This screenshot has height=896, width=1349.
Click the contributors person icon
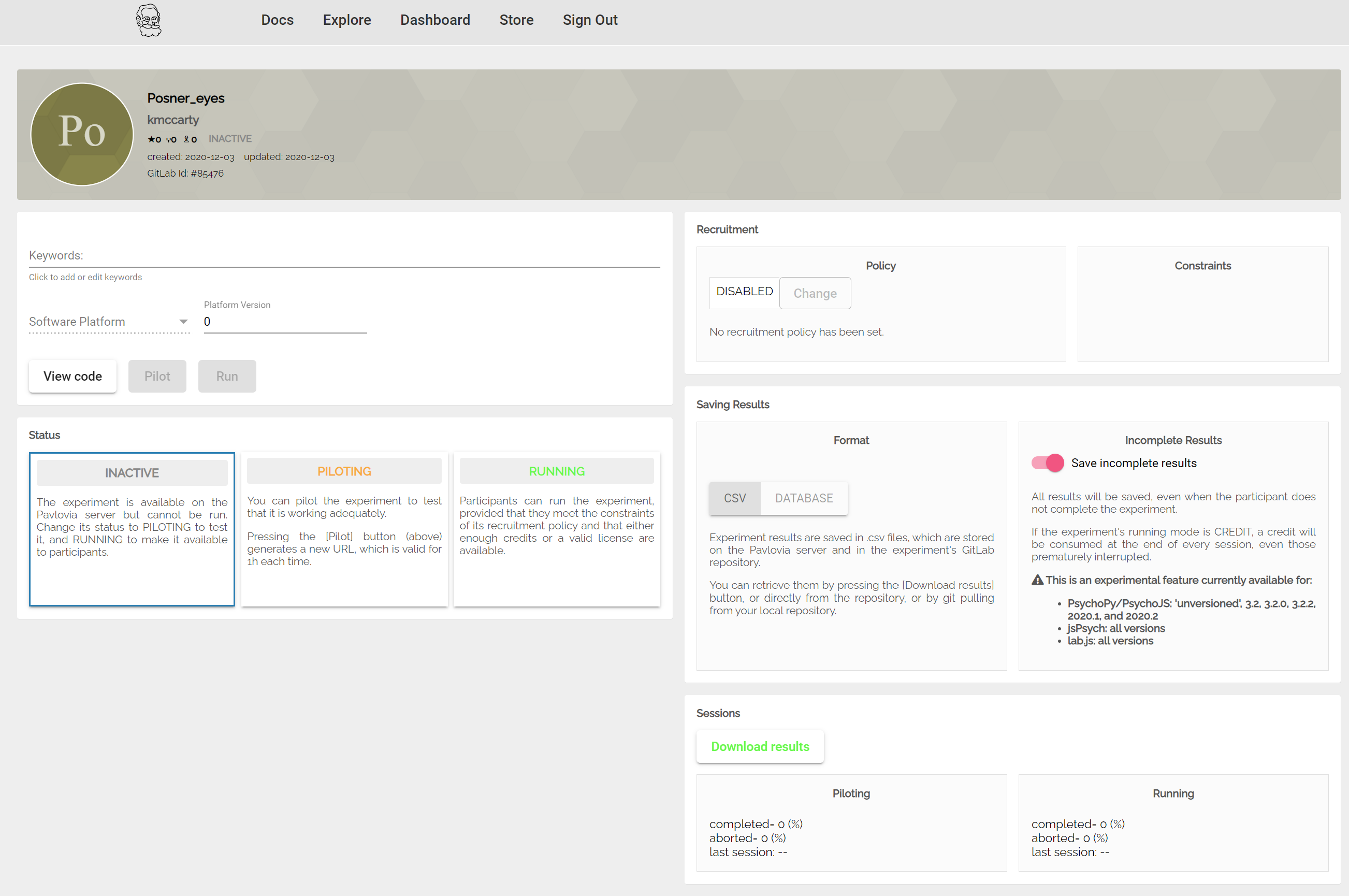point(186,139)
